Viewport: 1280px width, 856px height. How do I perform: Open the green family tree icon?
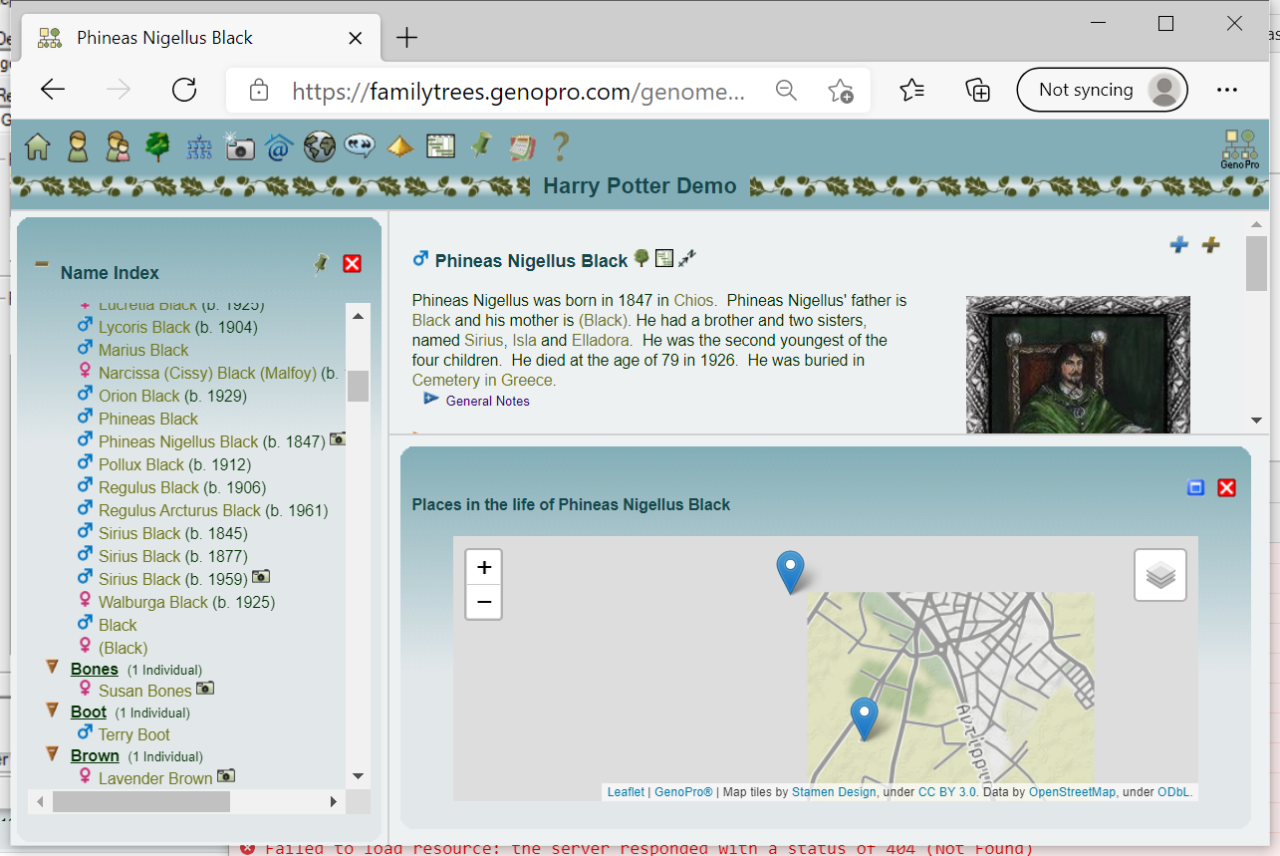click(x=157, y=147)
